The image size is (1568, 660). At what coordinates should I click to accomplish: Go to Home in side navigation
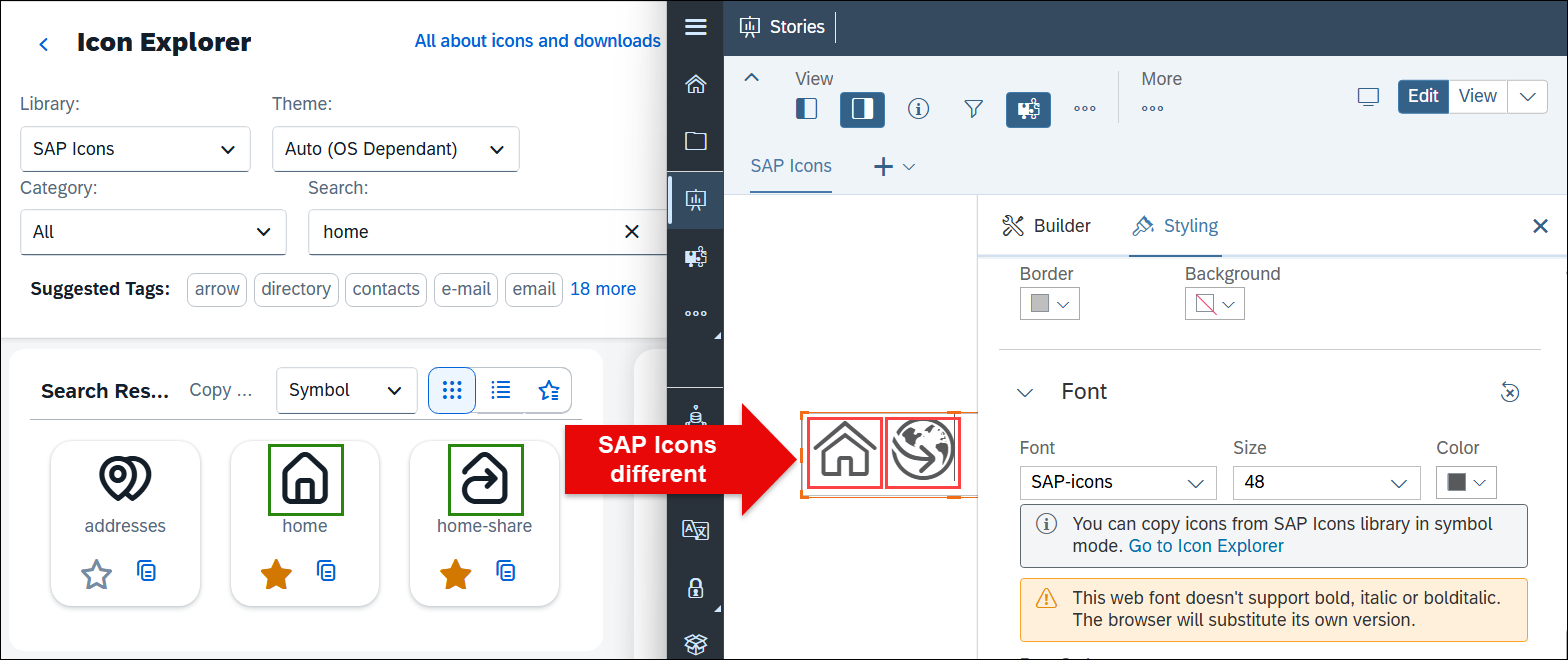coord(696,84)
